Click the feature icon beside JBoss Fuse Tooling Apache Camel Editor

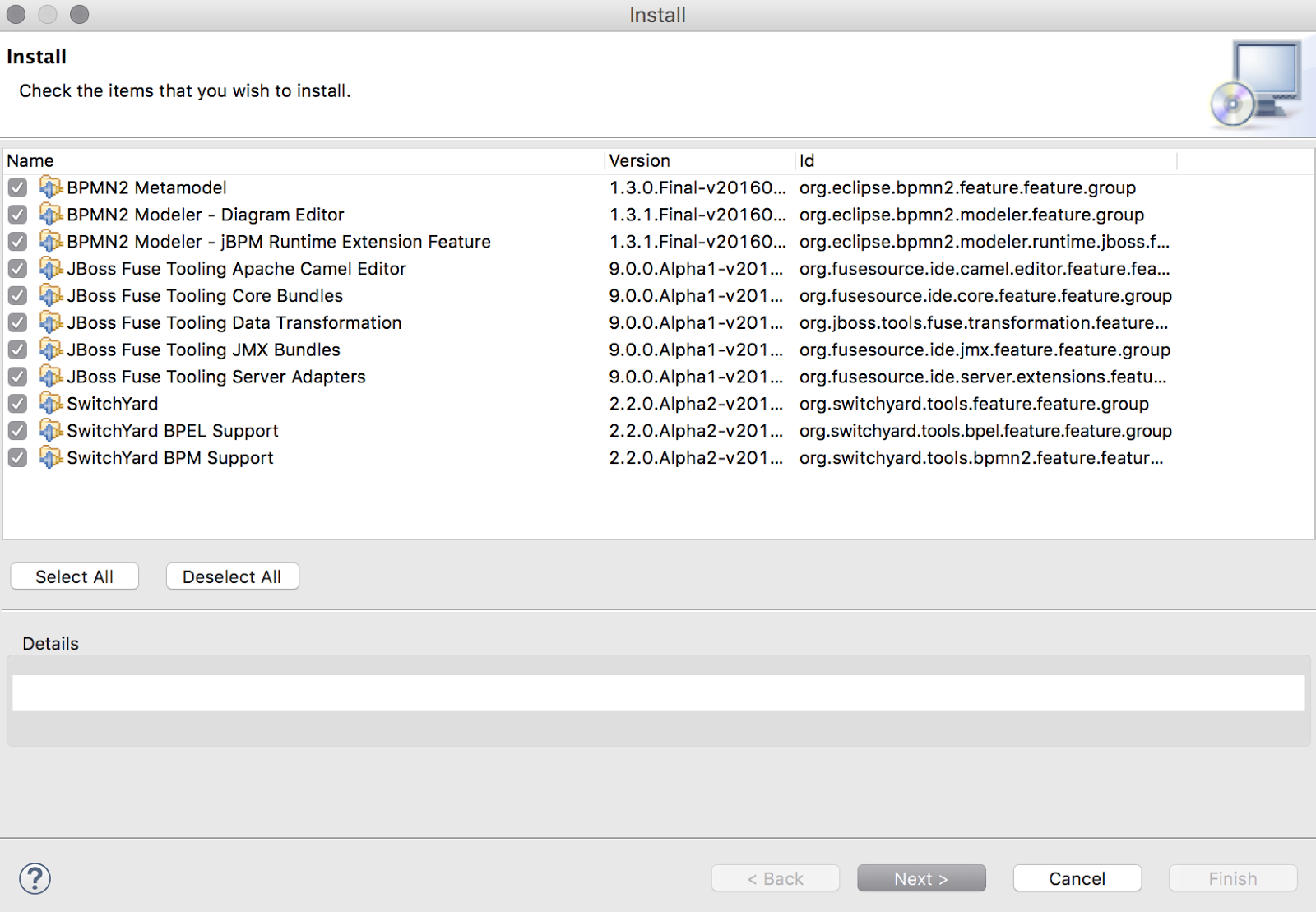coord(51,269)
